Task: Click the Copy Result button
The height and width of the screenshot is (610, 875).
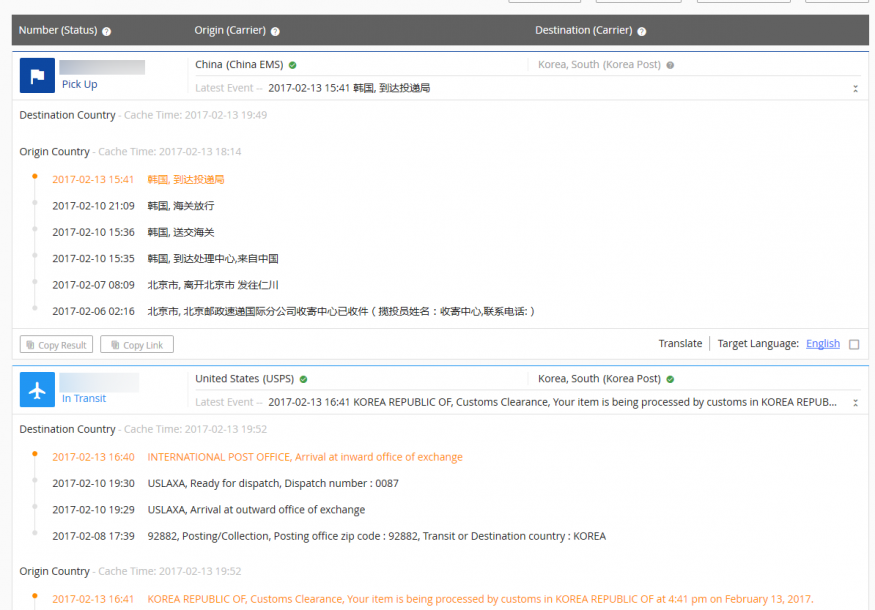Action: [x=56, y=345]
